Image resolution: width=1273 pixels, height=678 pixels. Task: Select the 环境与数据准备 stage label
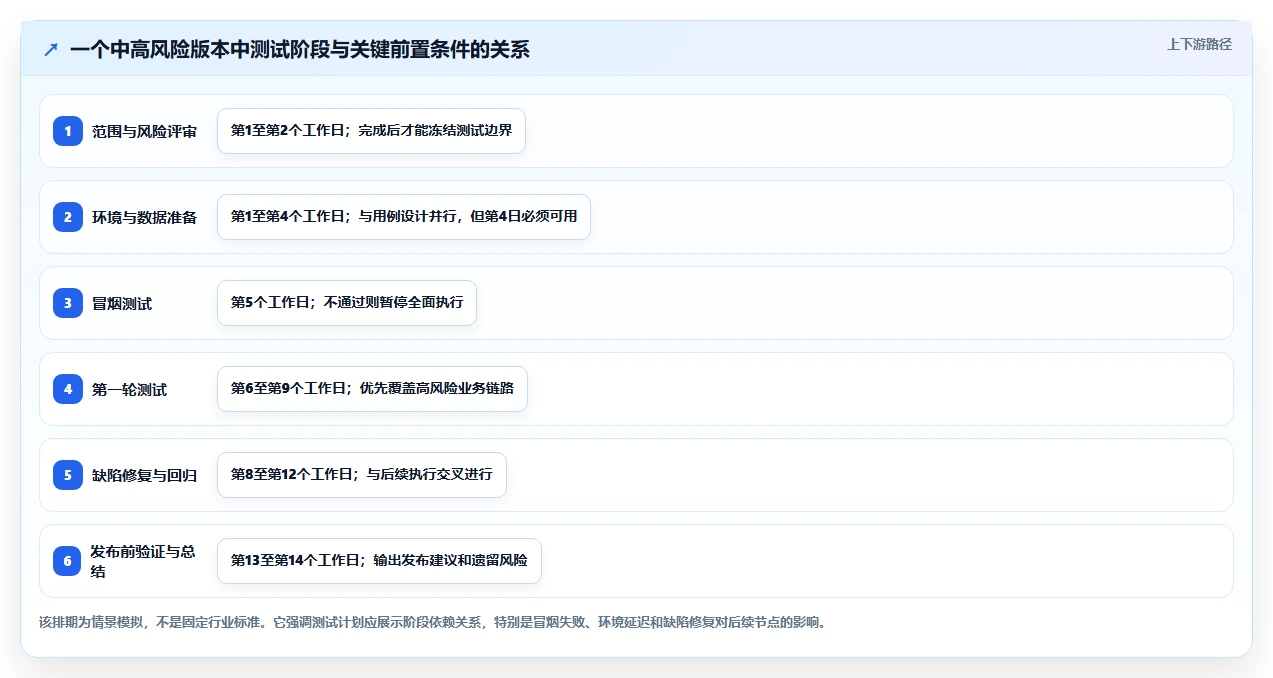point(144,217)
